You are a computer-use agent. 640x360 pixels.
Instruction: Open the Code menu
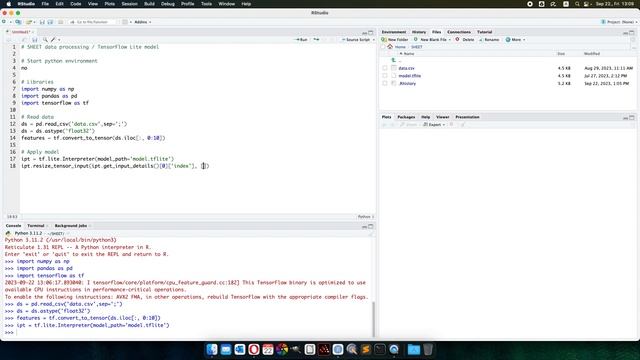click(76, 4)
